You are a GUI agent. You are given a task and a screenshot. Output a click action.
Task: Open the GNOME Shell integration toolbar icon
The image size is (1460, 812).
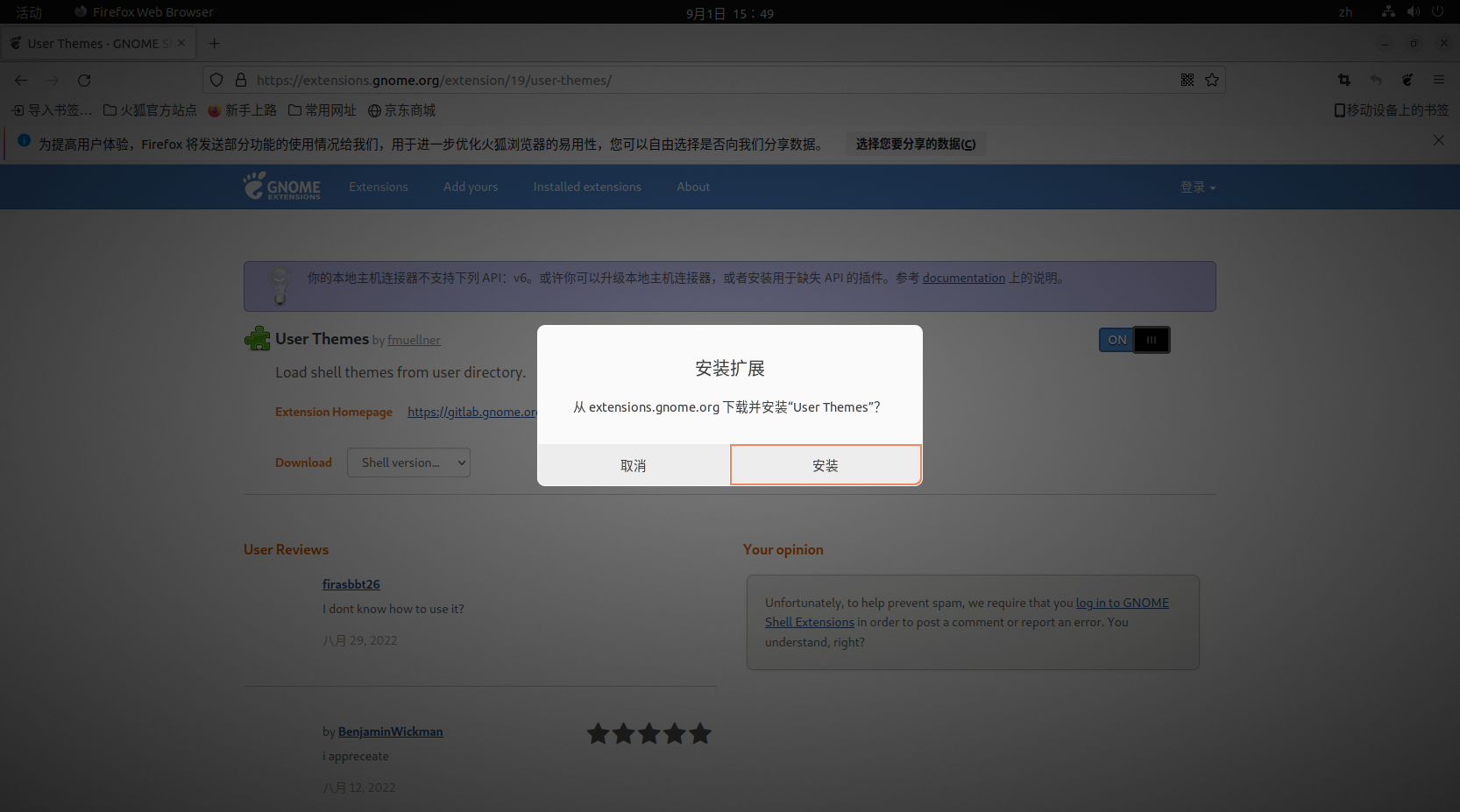coord(1407,80)
